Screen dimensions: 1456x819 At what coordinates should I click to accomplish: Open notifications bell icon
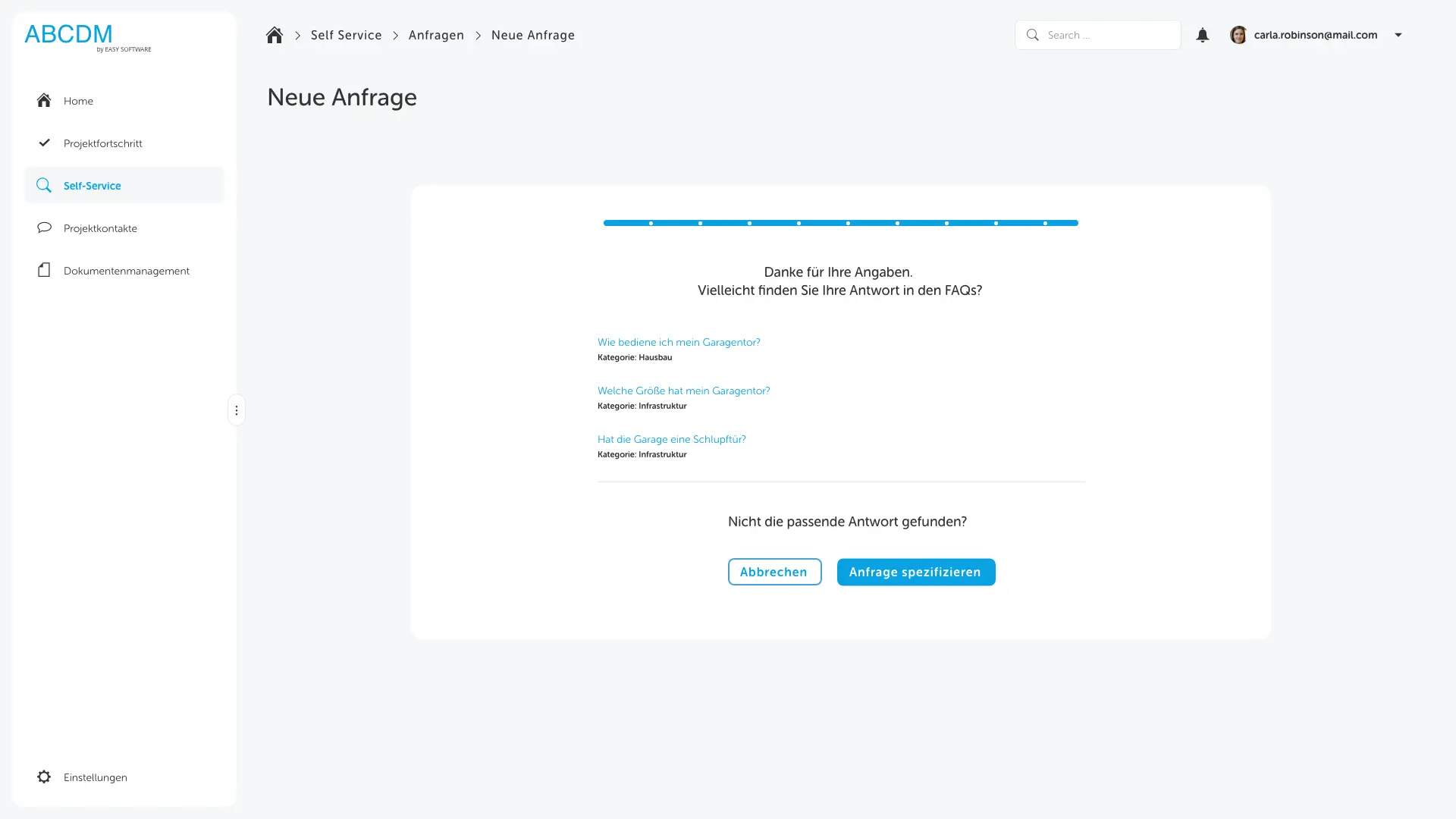point(1202,35)
